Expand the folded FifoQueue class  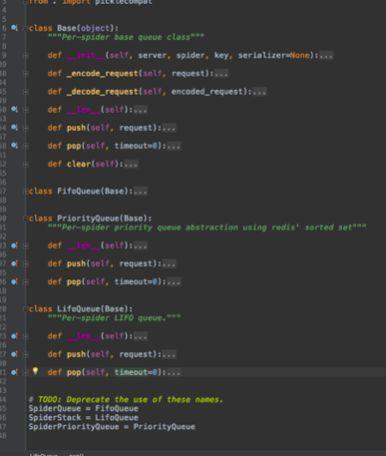tap(26, 191)
